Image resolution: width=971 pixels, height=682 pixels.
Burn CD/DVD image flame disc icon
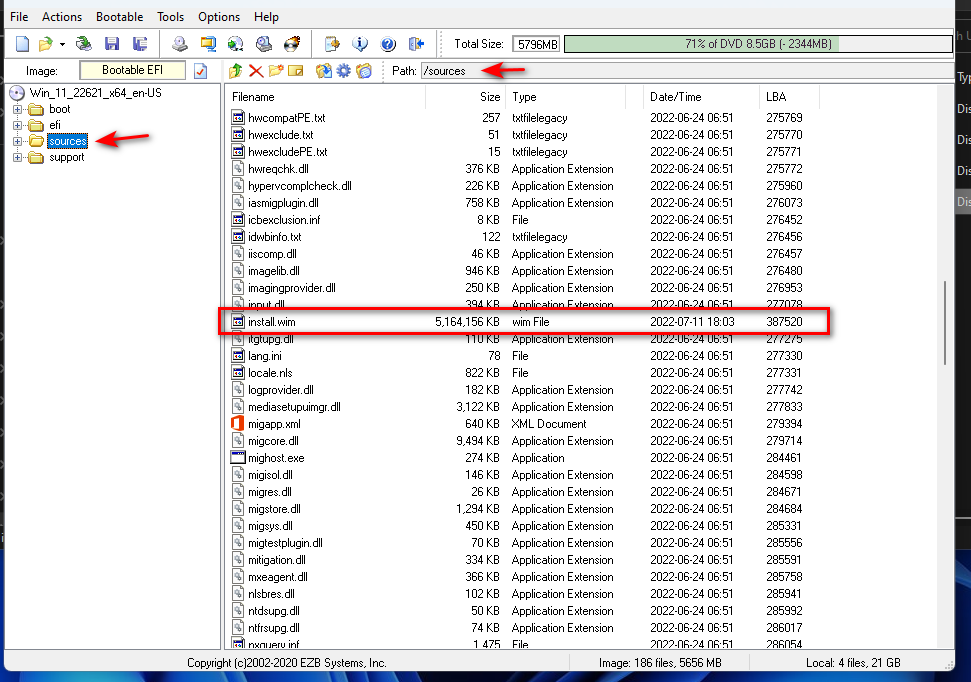click(292, 44)
